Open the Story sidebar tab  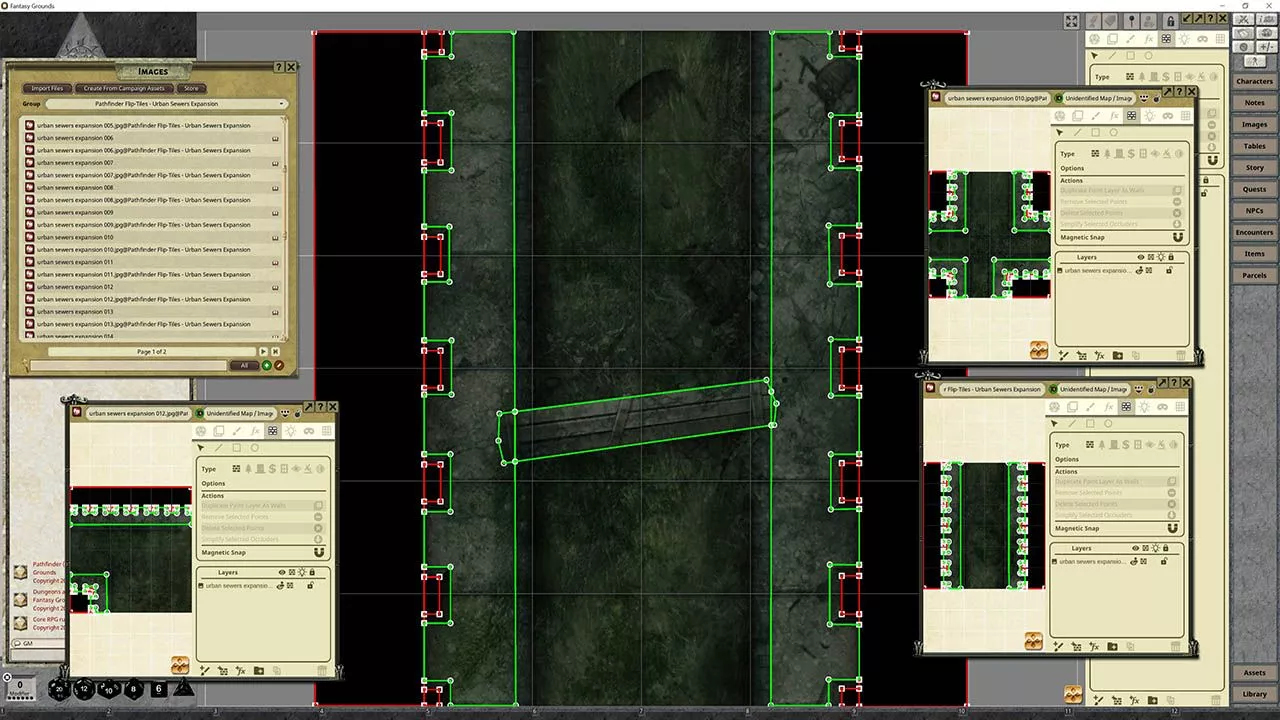[x=1254, y=168]
